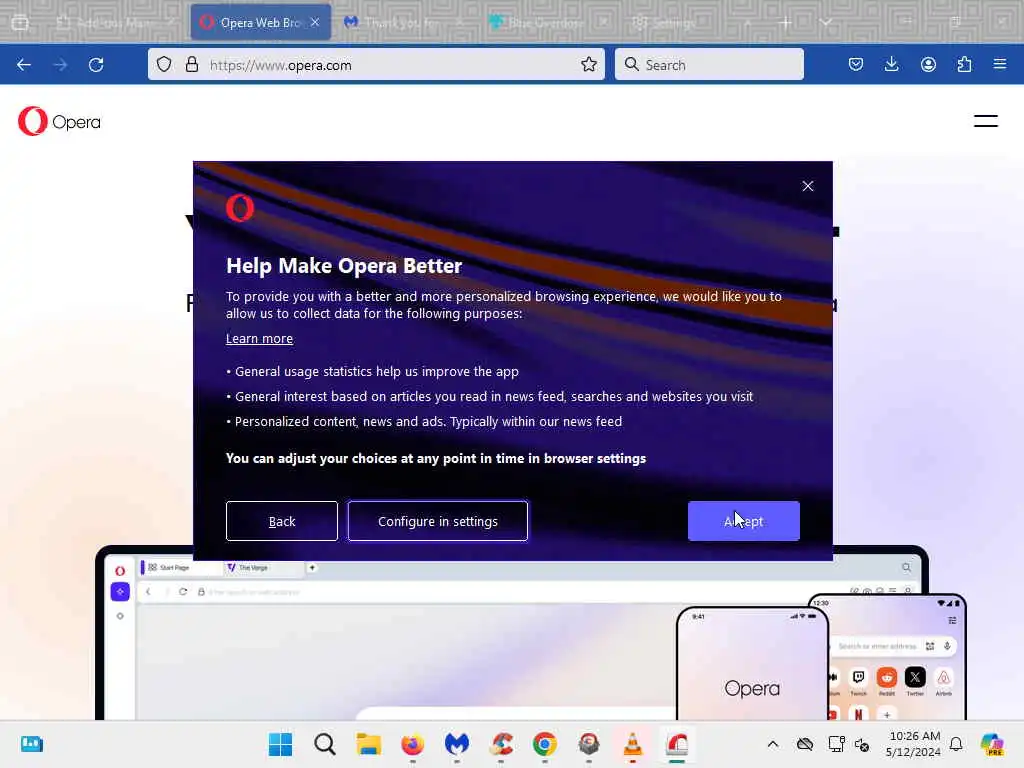Reload the current page

[96, 65]
